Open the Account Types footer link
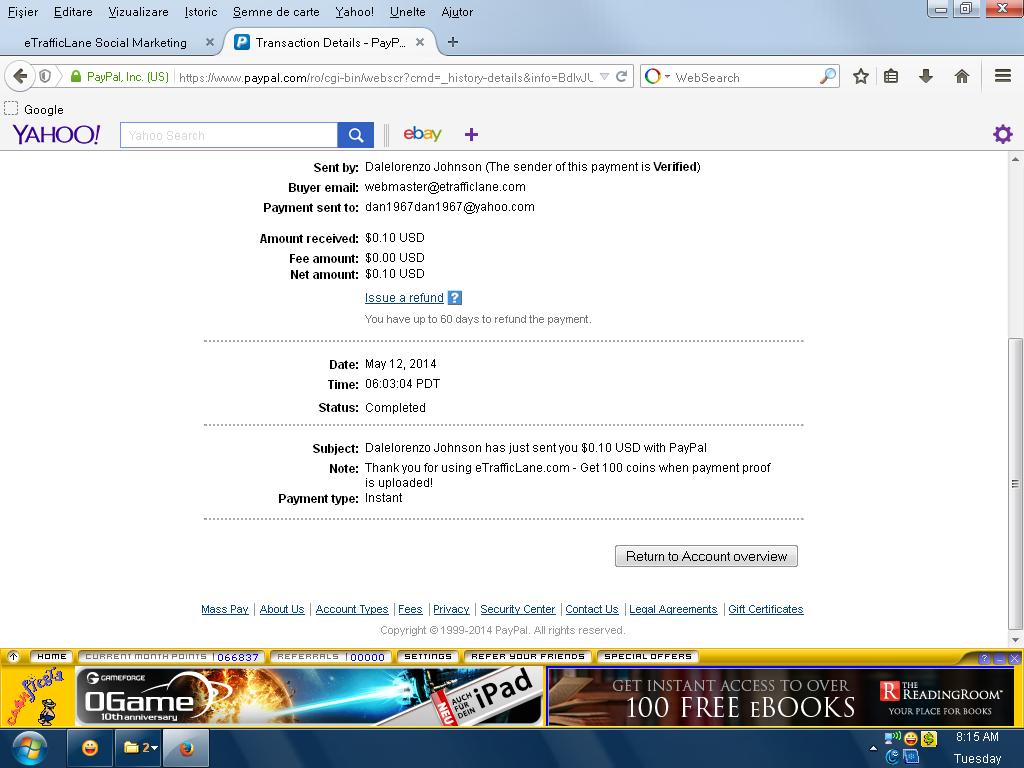Viewport: 1024px width, 768px height. pos(352,609)
